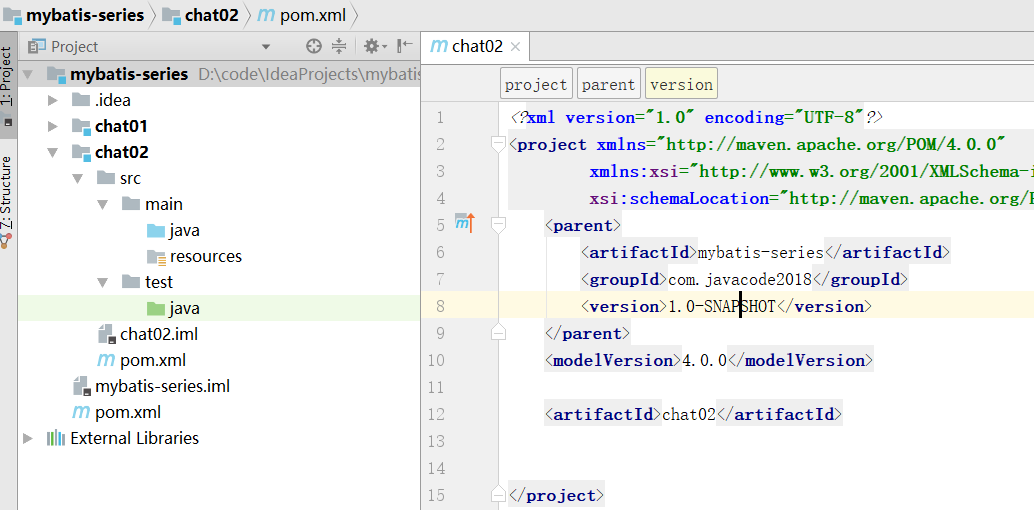
Task: Expand the chat01 module
Action: tap(53, 126)
